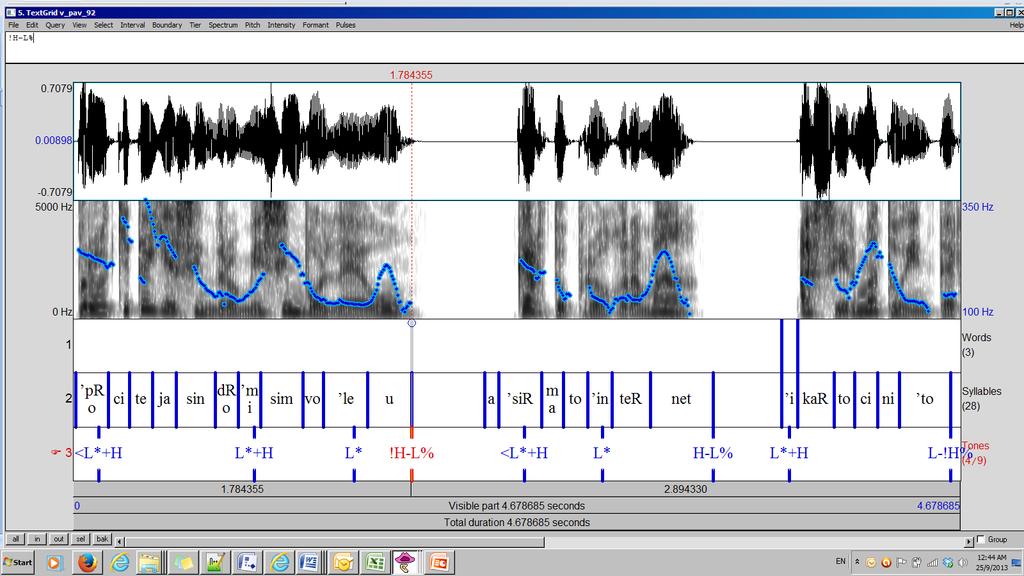Viewport: 1024px width, 576px height.
Task: Select the L-!H% tone point
Action: pyautogui.click(x=950, y=453)
